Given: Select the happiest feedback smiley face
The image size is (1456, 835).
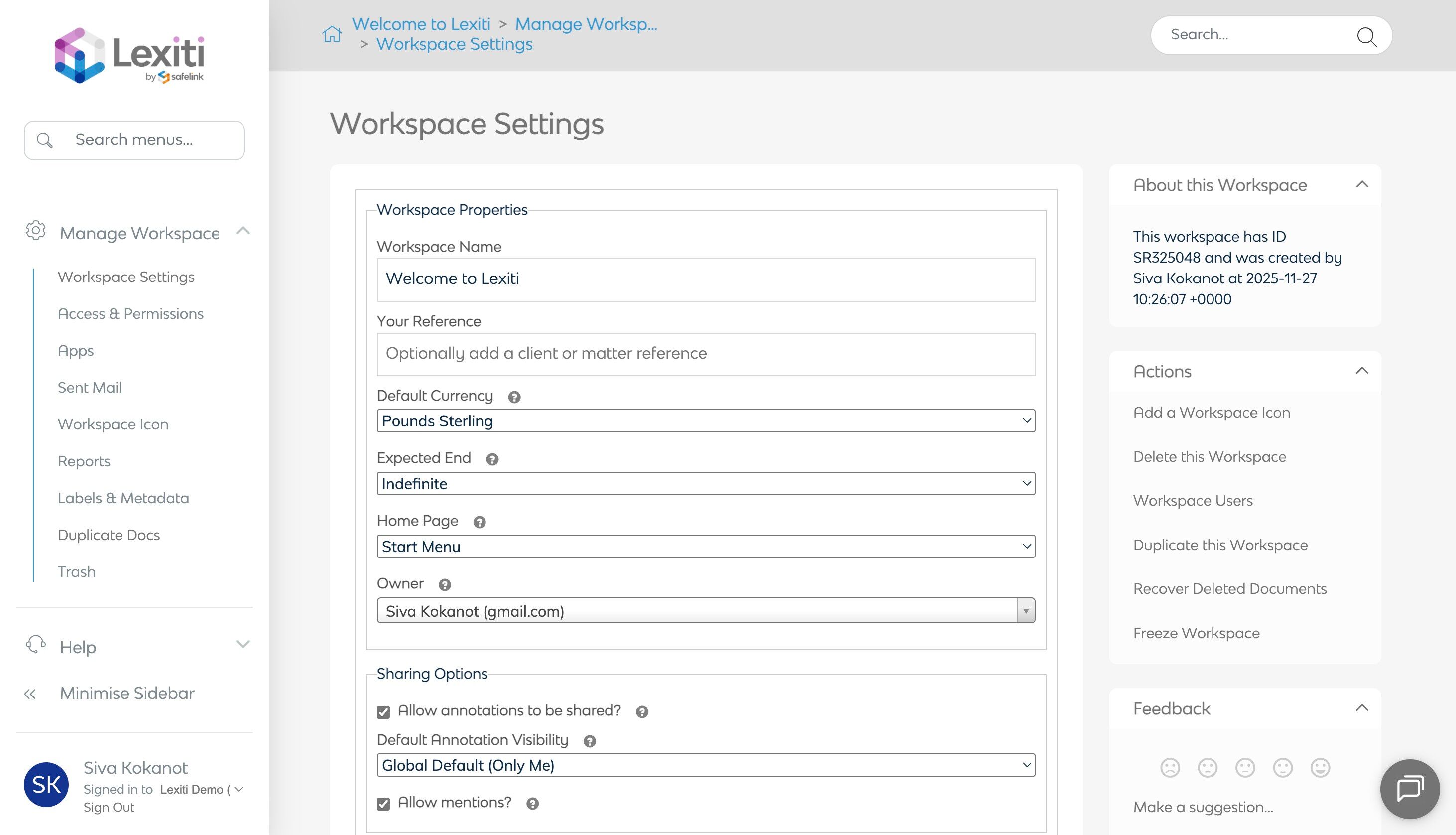Looking at the screenshot, I should 1320,767.
